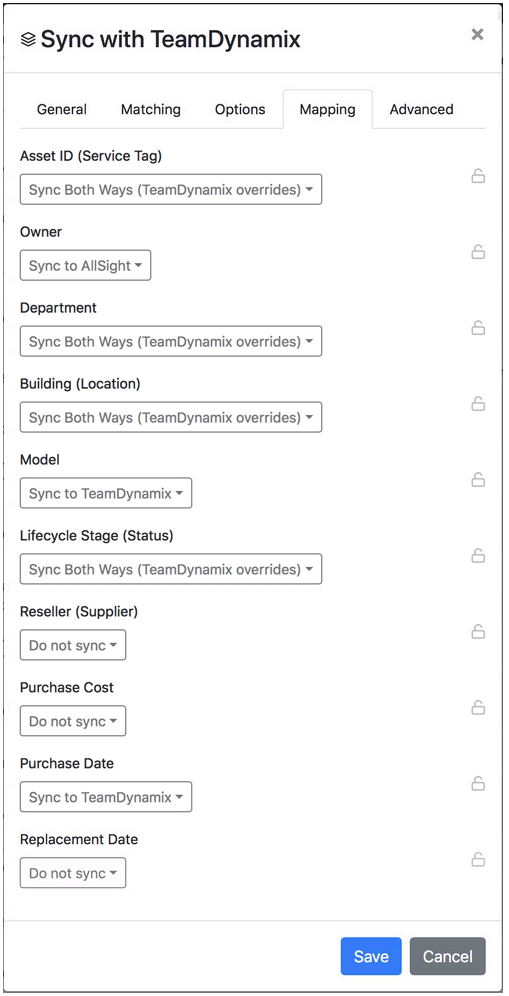509x996 pixels.
Task: Toggle the Purchase Date lock icon
Action: tap(478, 784)
